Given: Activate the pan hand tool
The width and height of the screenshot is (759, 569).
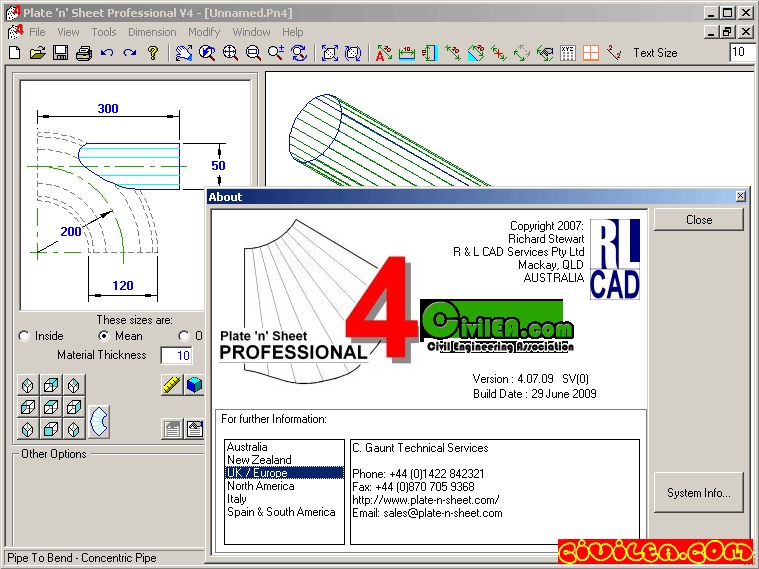Looking at the screenshot, I should click(x=183, y=52).
